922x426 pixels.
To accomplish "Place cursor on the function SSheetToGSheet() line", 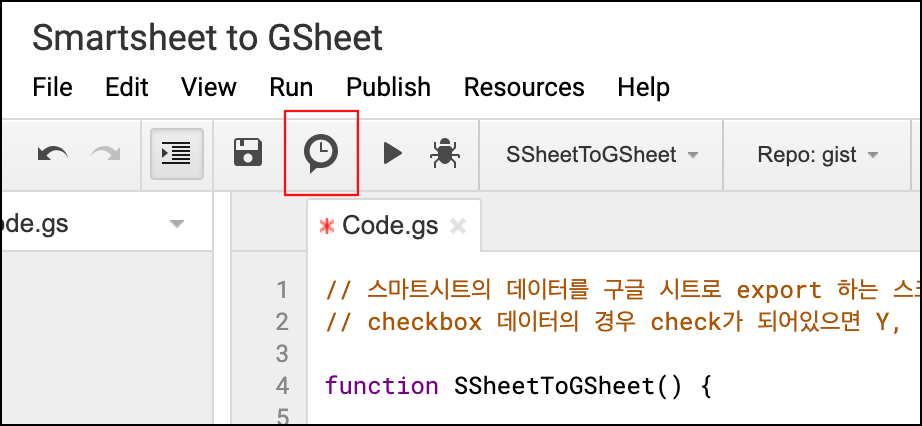I will pyautogui.click(x=519, y=386).
